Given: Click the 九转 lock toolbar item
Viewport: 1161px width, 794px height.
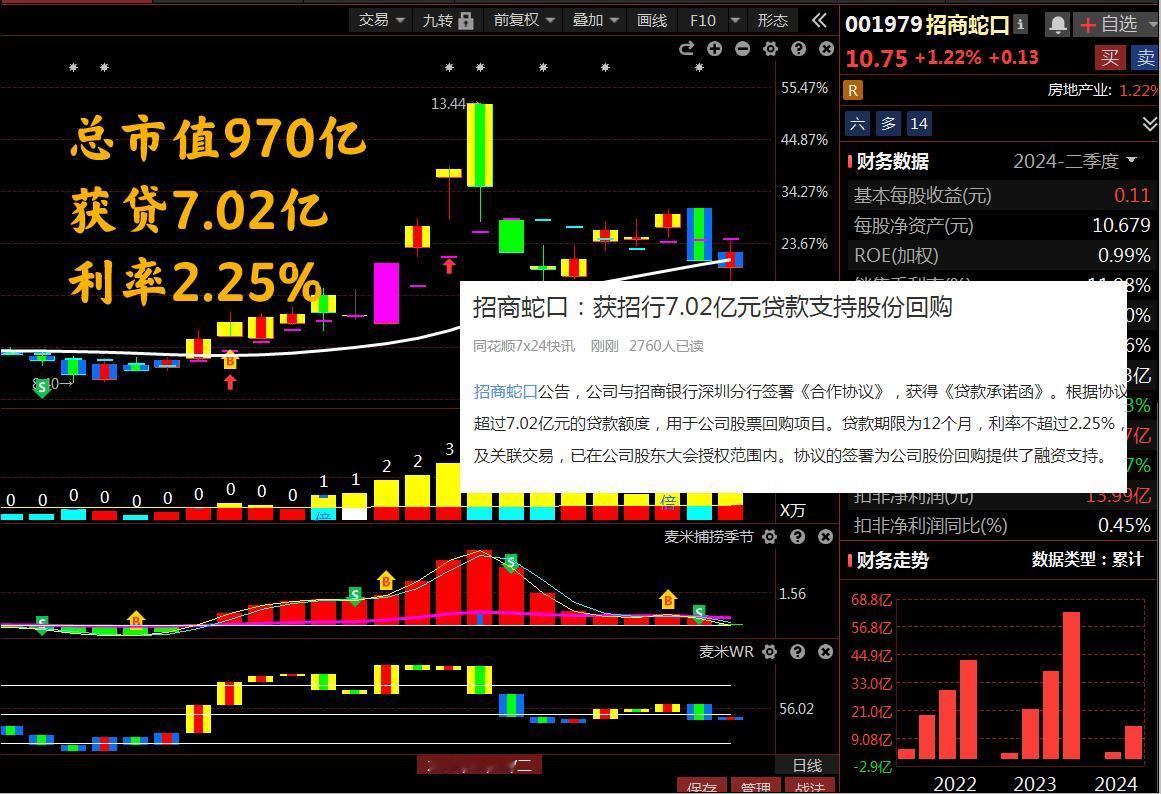Looking at the screenshot, I should click(x=447, y=20).
